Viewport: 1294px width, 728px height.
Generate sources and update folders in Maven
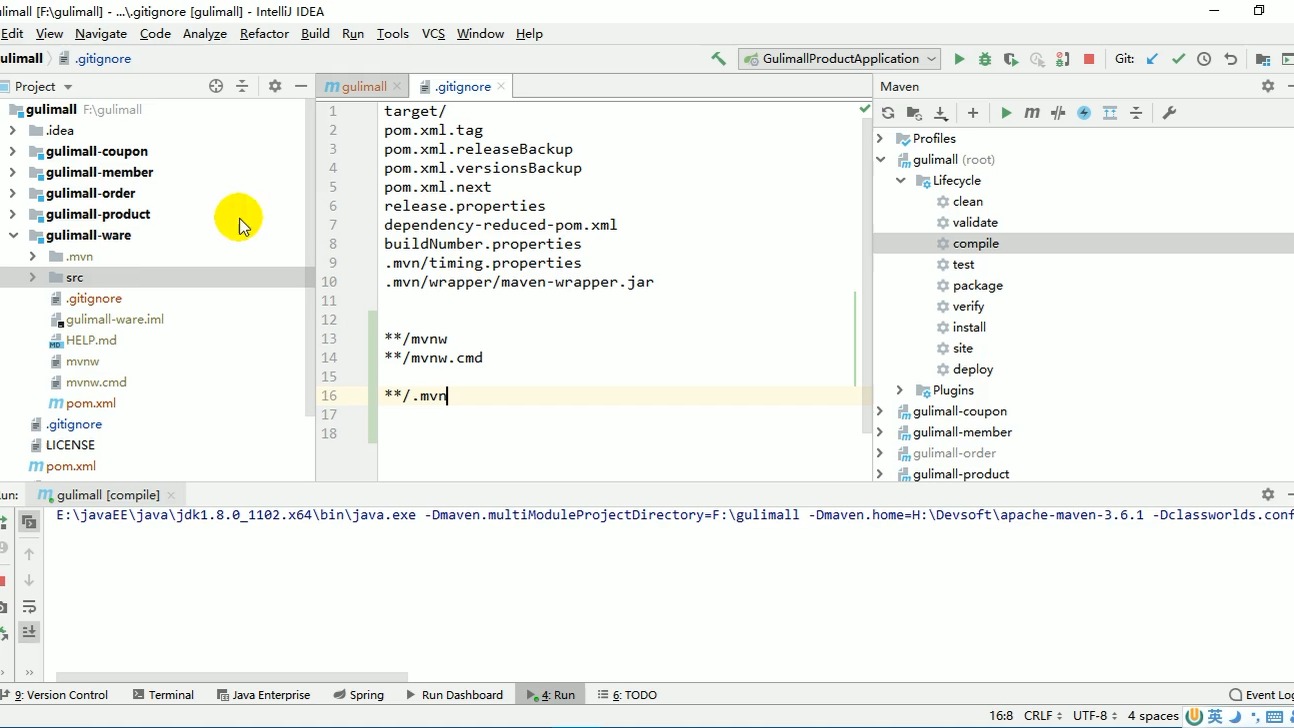point(914,113)
